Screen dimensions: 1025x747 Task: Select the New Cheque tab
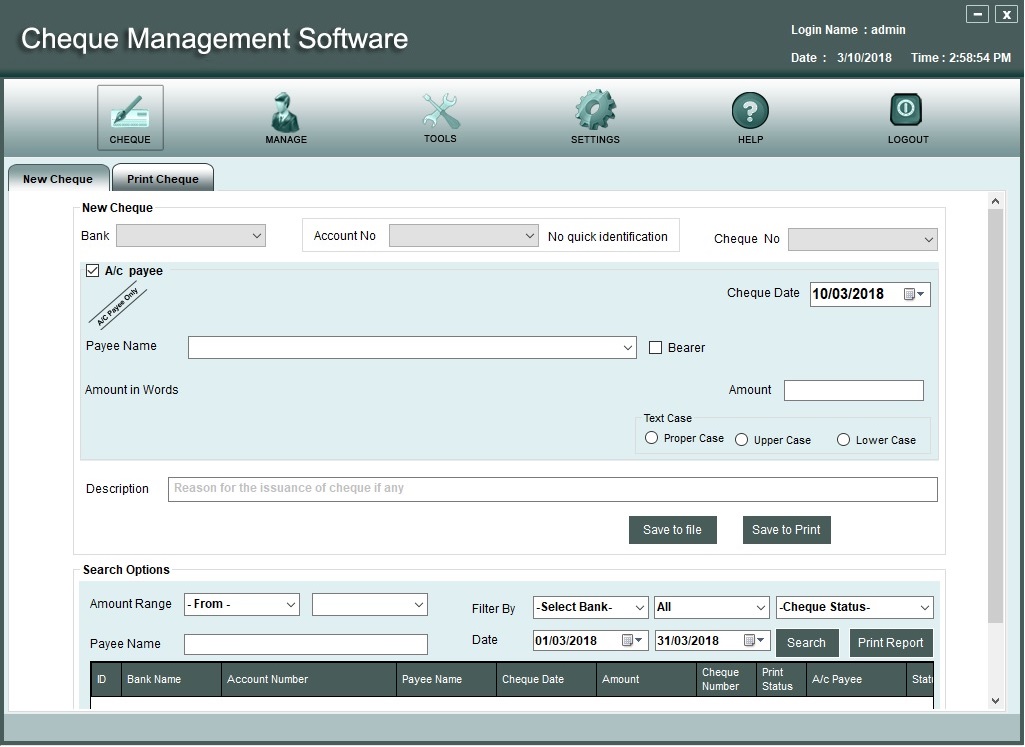click(x=58, y=179)
